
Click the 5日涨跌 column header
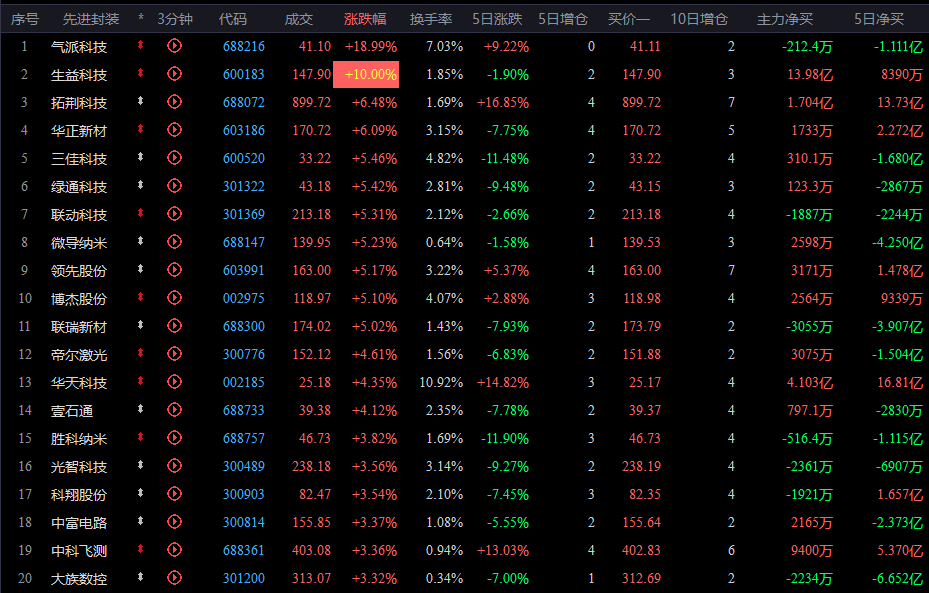point(497,20)
